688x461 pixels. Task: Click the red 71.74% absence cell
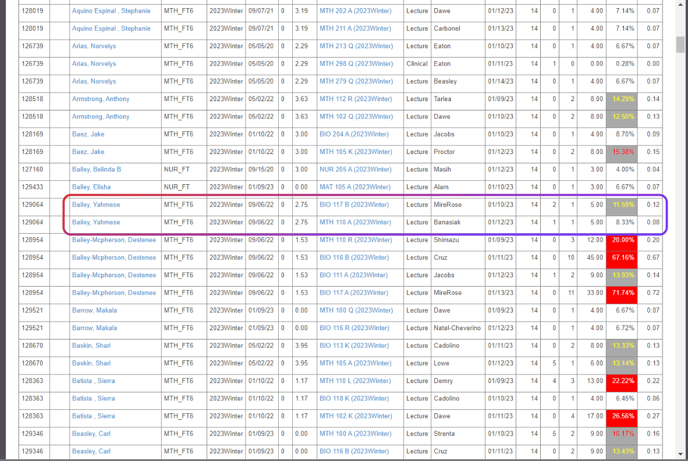[x=622, y=293]
